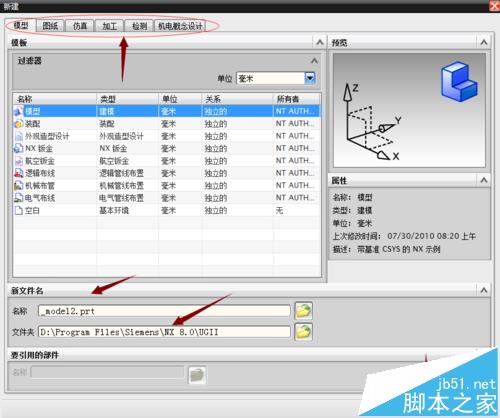
Task: Click the 要引用的部件 名称 field
Action: 107,372
